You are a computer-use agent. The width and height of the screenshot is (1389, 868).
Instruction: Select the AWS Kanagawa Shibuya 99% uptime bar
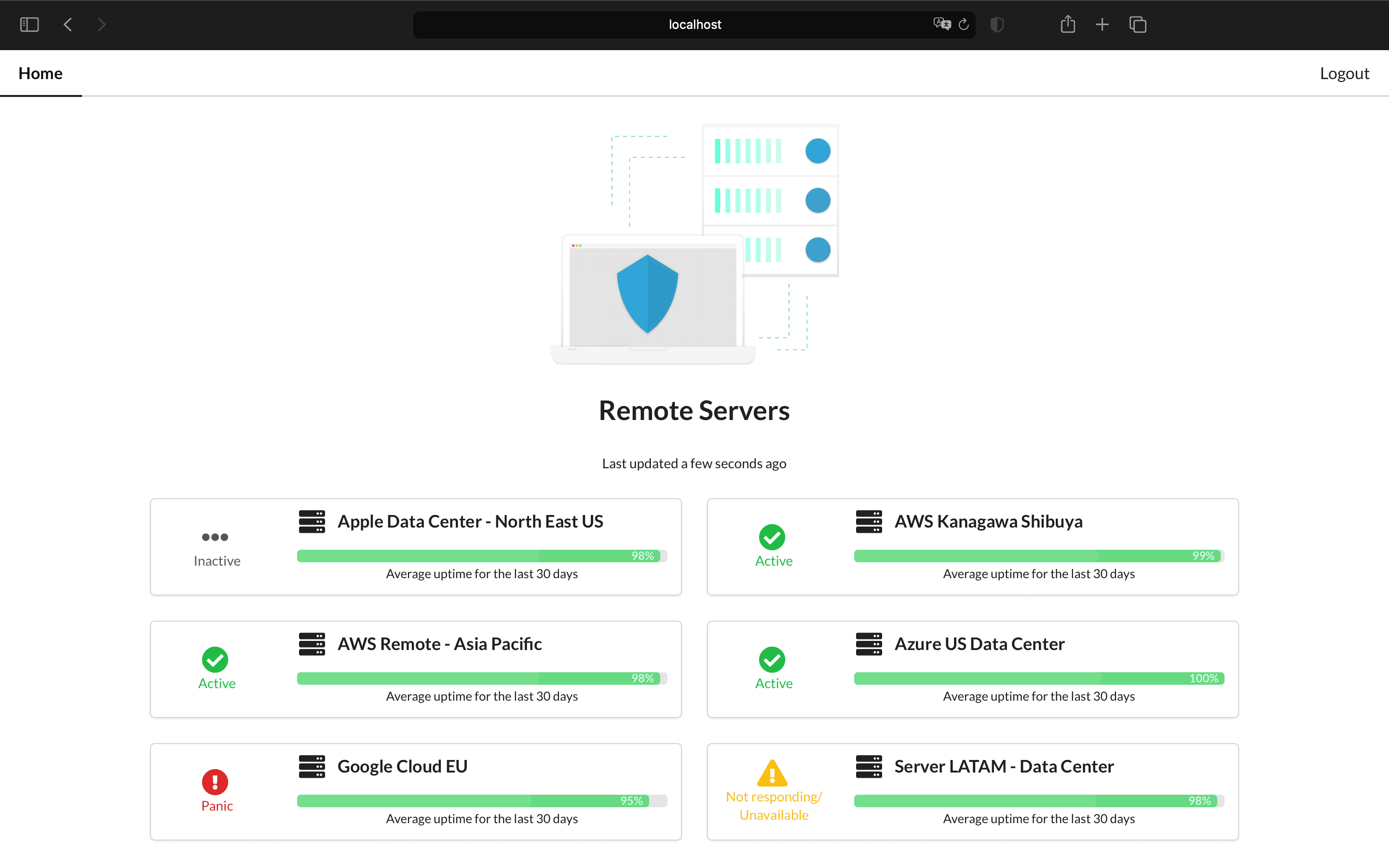click(x=1039, y=556)
